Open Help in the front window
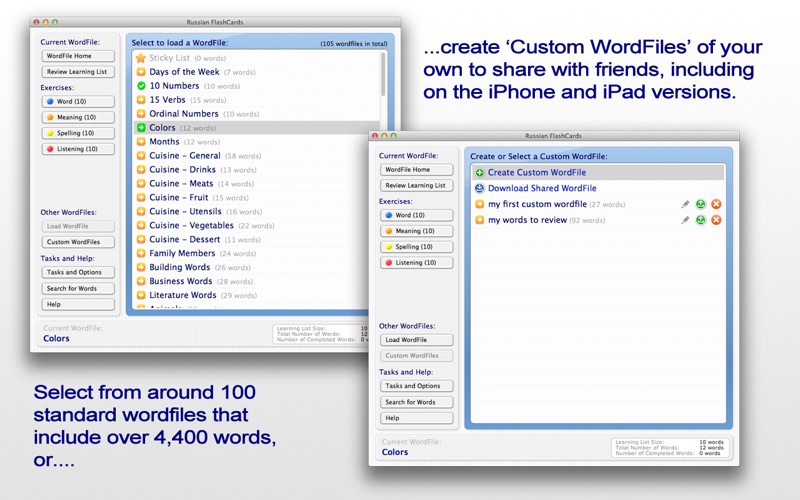The width and height of the screenshot is (800, 500). 416,418
